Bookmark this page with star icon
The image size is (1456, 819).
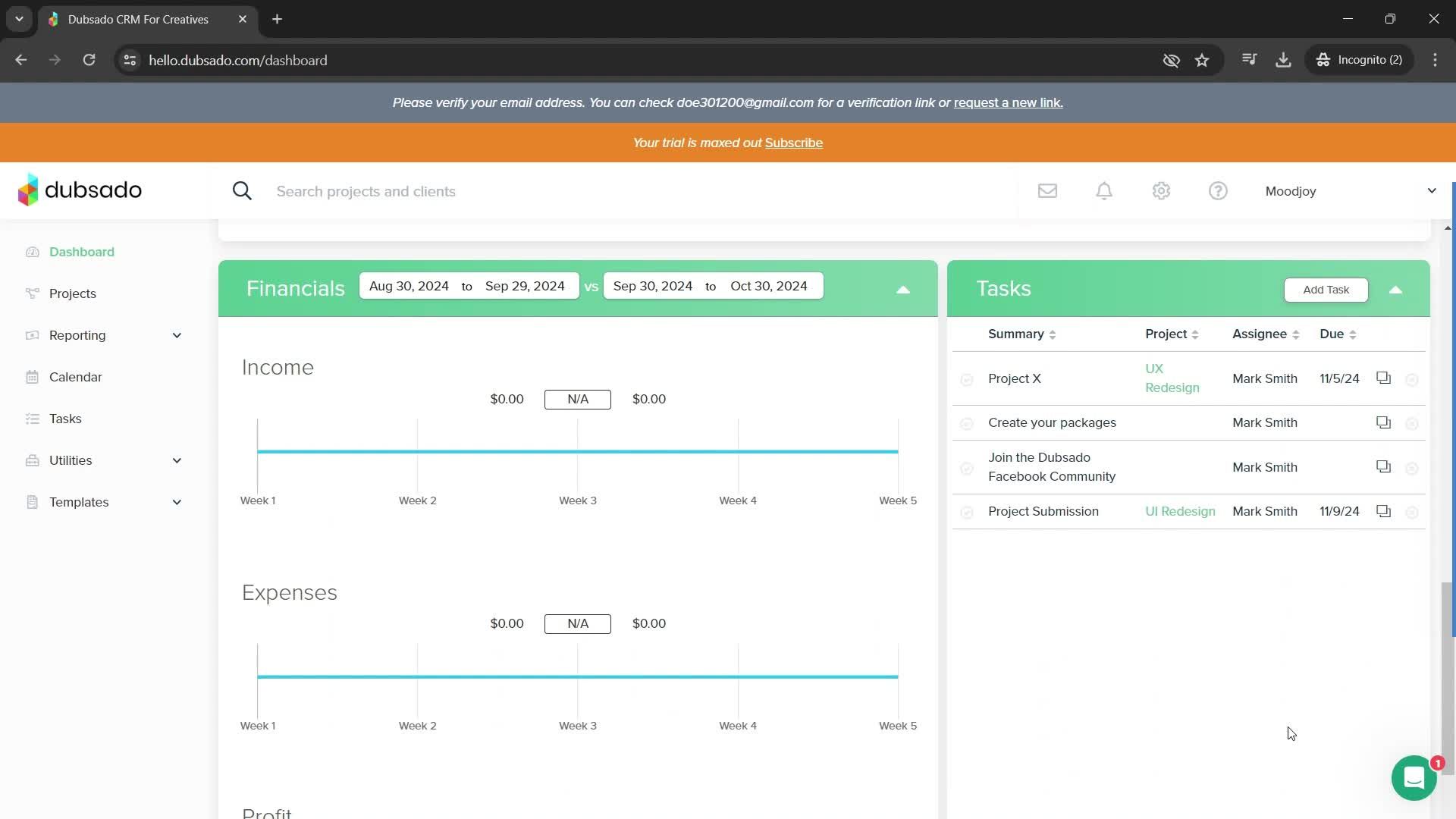coord(1202,60)
